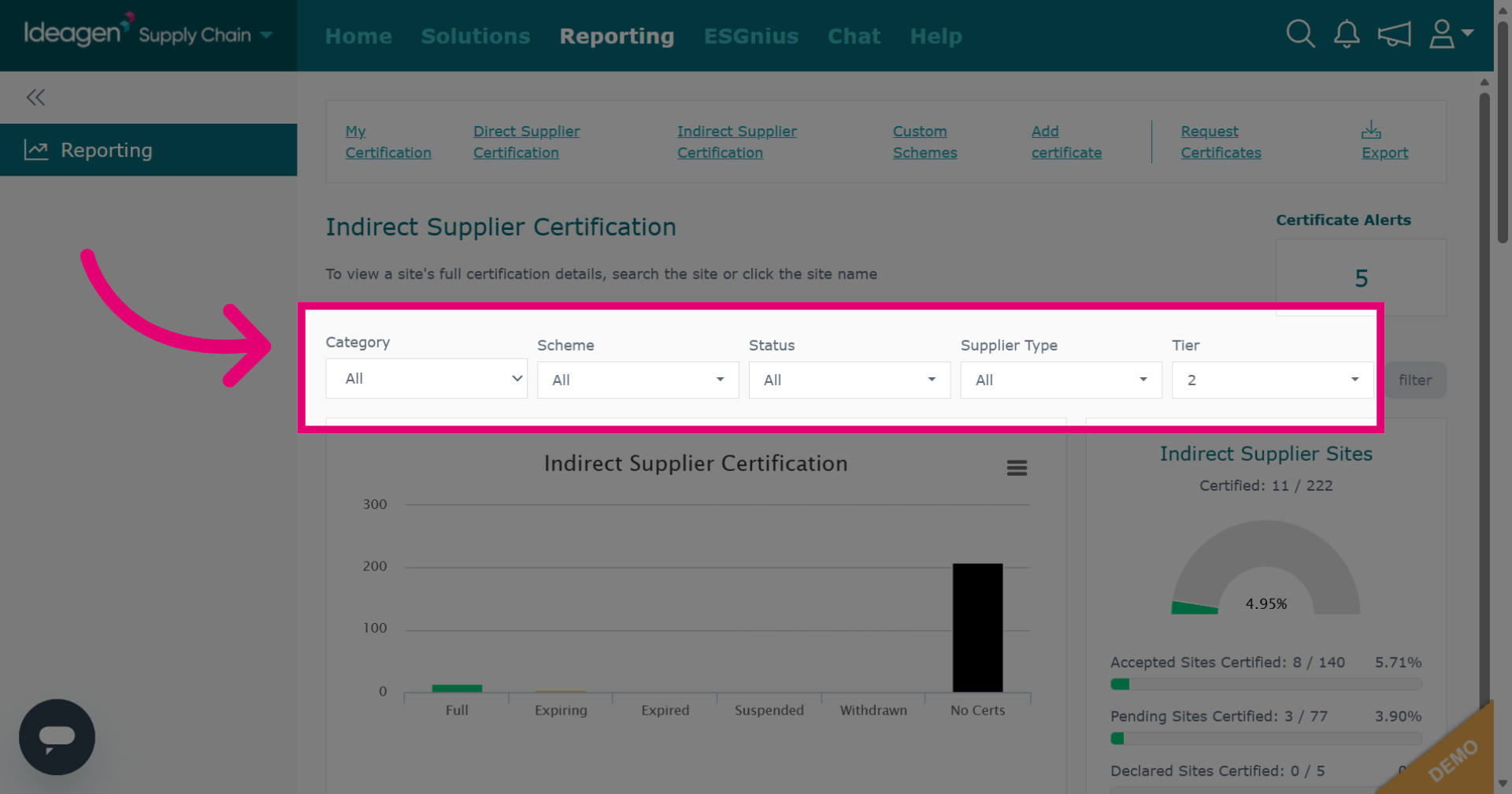The height and width of the screenshot is (794, 1512).
Task: Open the Status dropdown
Action: click(850, 380)
